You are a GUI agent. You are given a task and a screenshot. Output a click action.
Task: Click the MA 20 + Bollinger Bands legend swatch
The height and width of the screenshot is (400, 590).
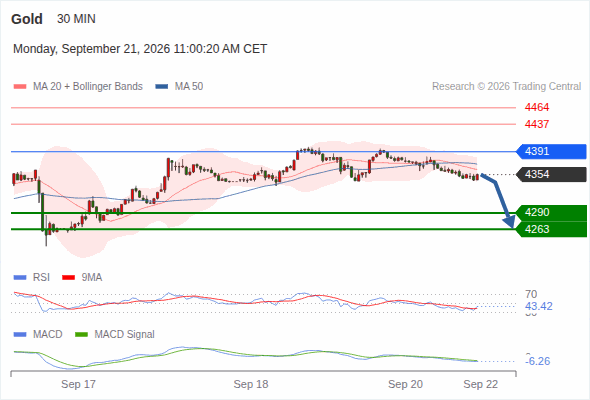click(20, 87)
